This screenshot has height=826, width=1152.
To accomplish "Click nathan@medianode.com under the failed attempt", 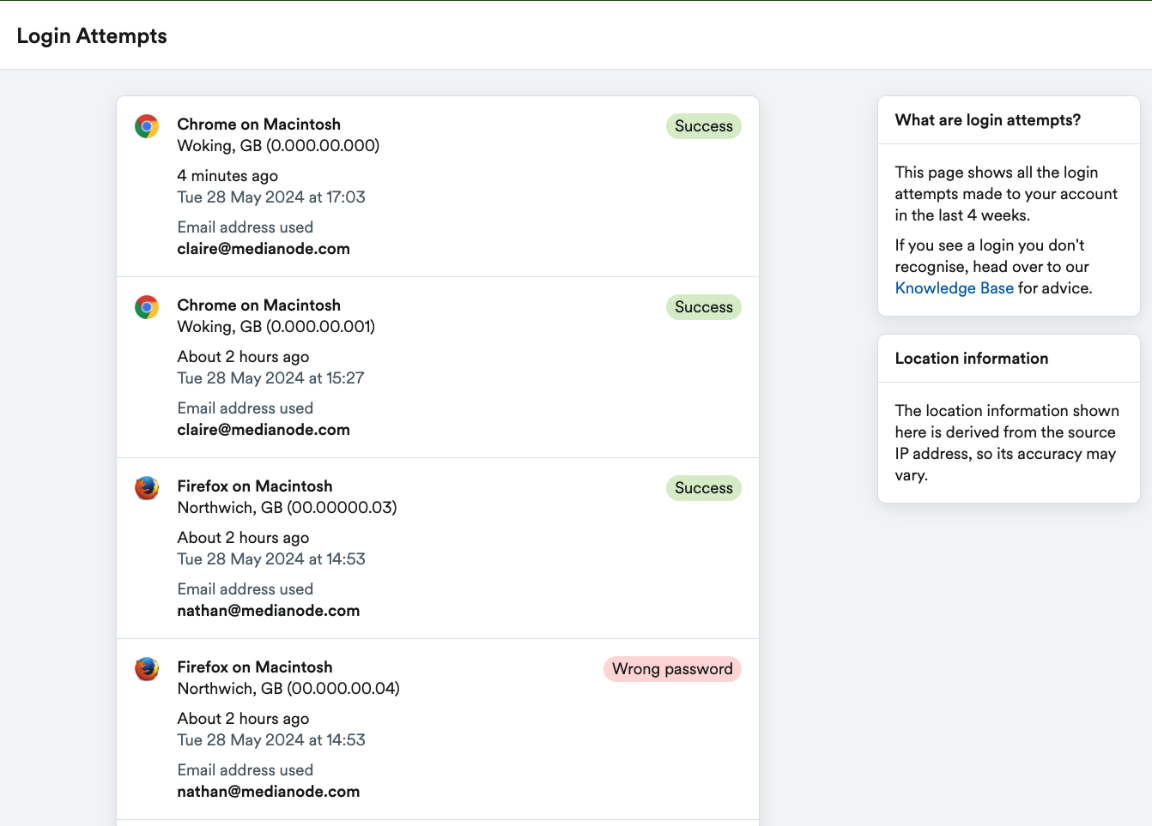I will 268,791.
